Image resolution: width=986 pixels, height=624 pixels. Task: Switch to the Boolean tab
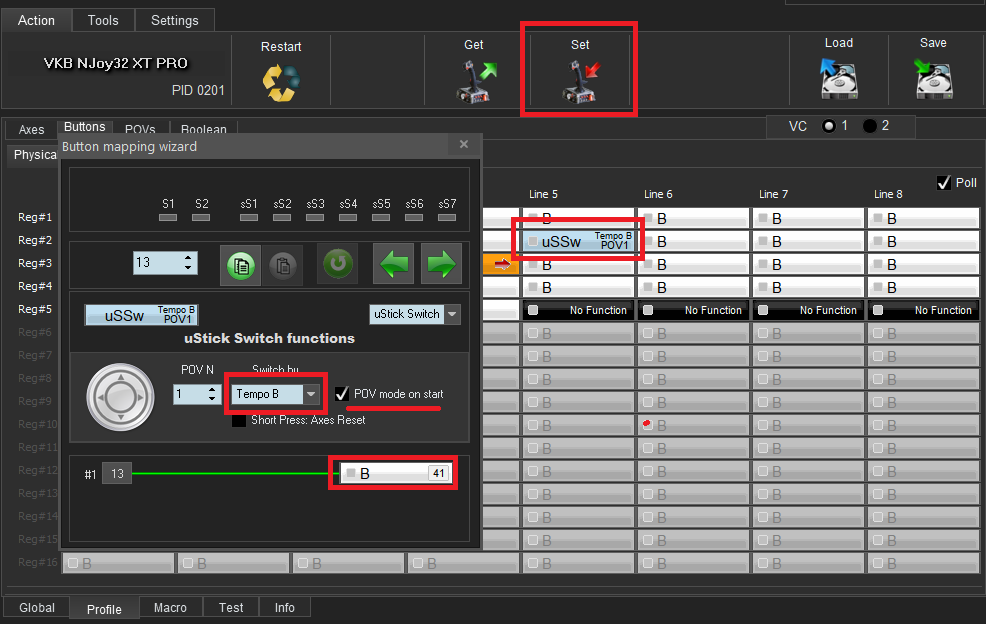[x=204, y=129]
